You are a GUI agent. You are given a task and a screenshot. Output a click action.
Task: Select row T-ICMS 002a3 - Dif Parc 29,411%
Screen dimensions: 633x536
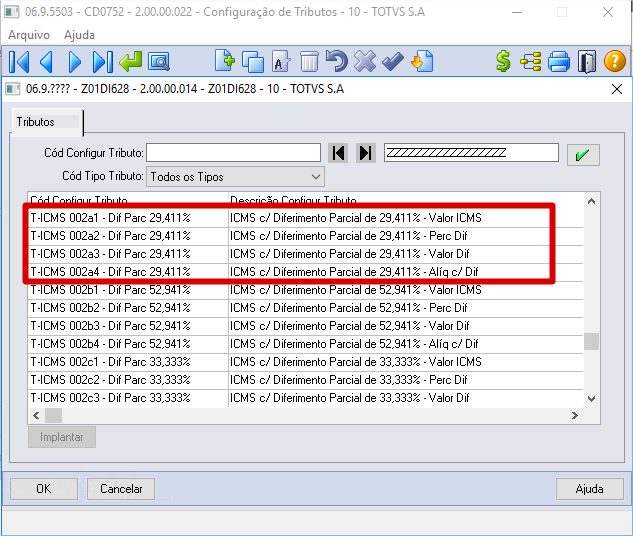coord(306,254)
